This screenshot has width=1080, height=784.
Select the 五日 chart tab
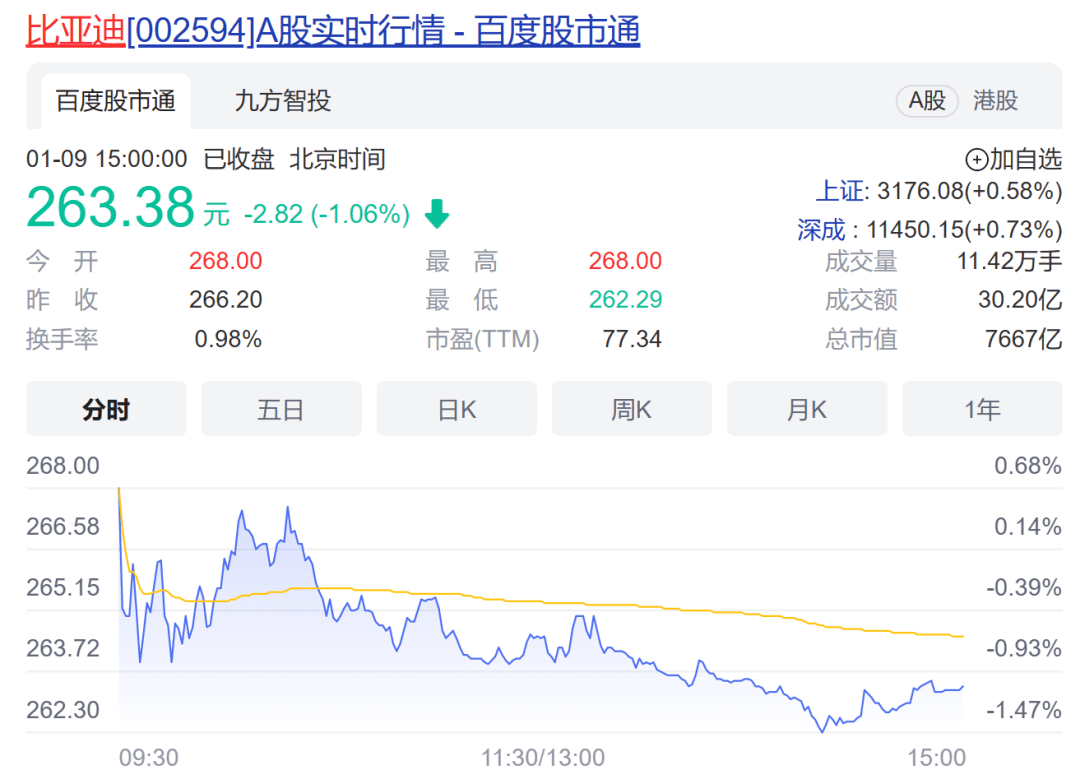(x=281, y=409)
